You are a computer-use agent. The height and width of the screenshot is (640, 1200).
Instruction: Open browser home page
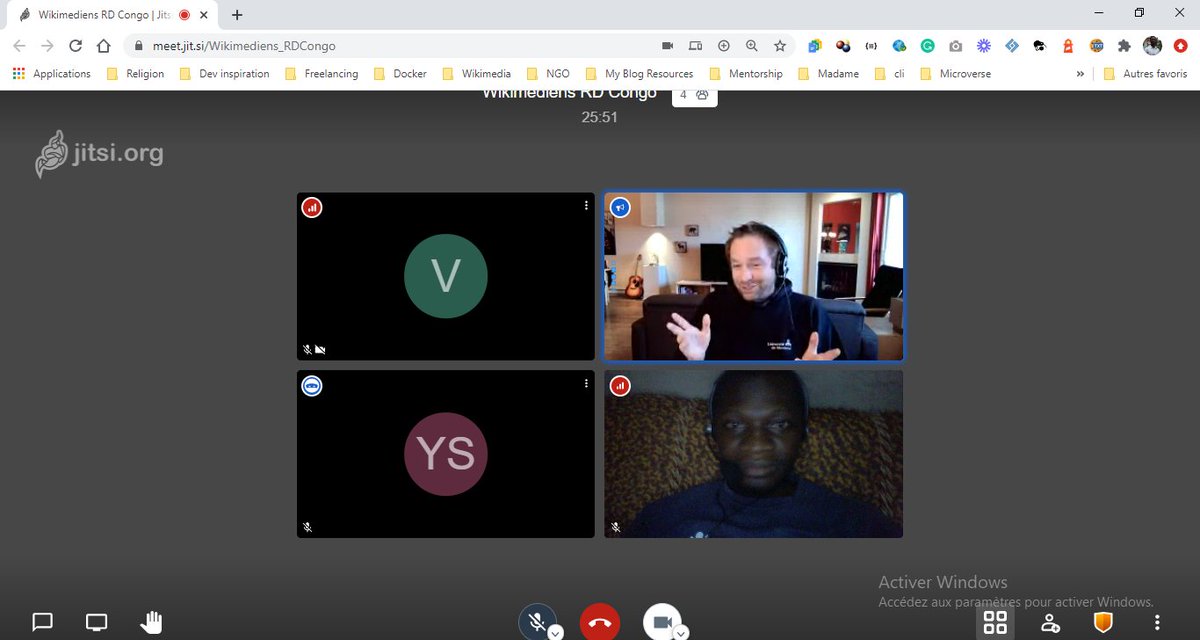103,46
